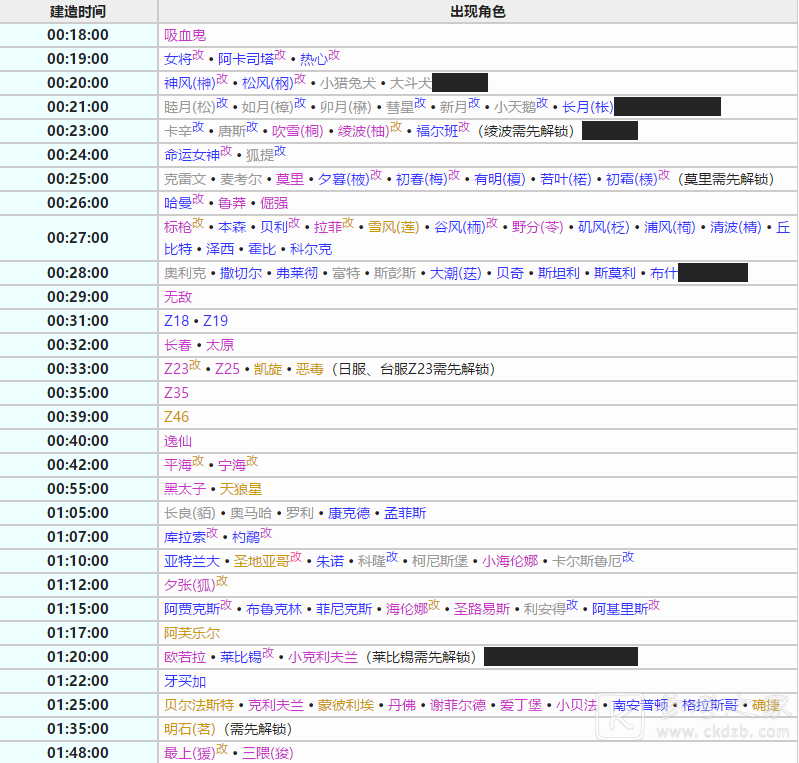
Task: Click the 太原 link
Action: click(220, 345)
